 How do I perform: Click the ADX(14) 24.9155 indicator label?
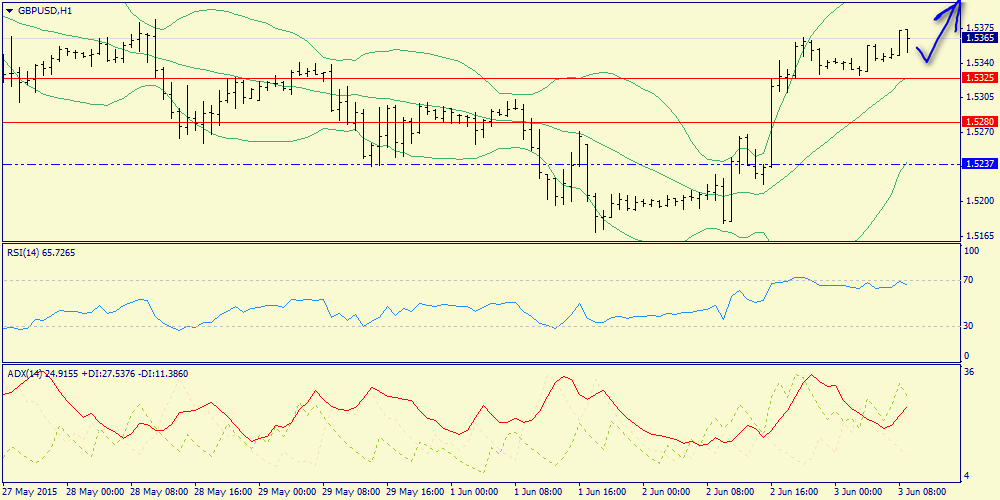(44, 373)
